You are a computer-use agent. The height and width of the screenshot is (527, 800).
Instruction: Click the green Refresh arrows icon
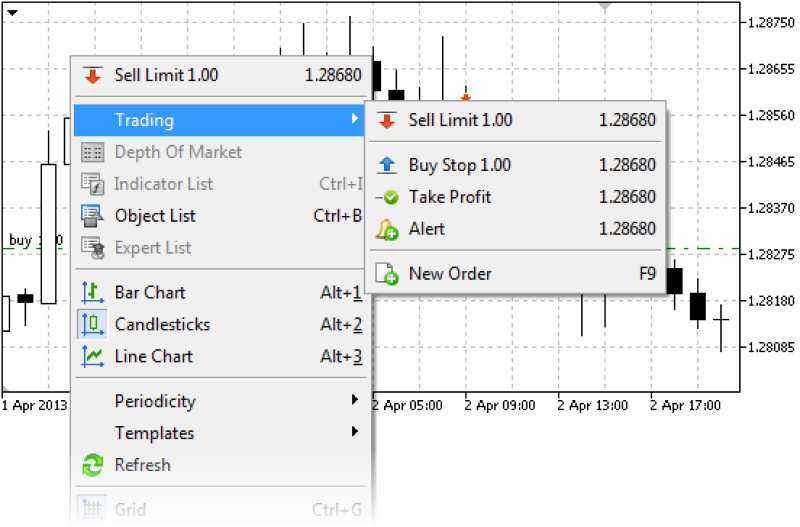coord(93,466)
